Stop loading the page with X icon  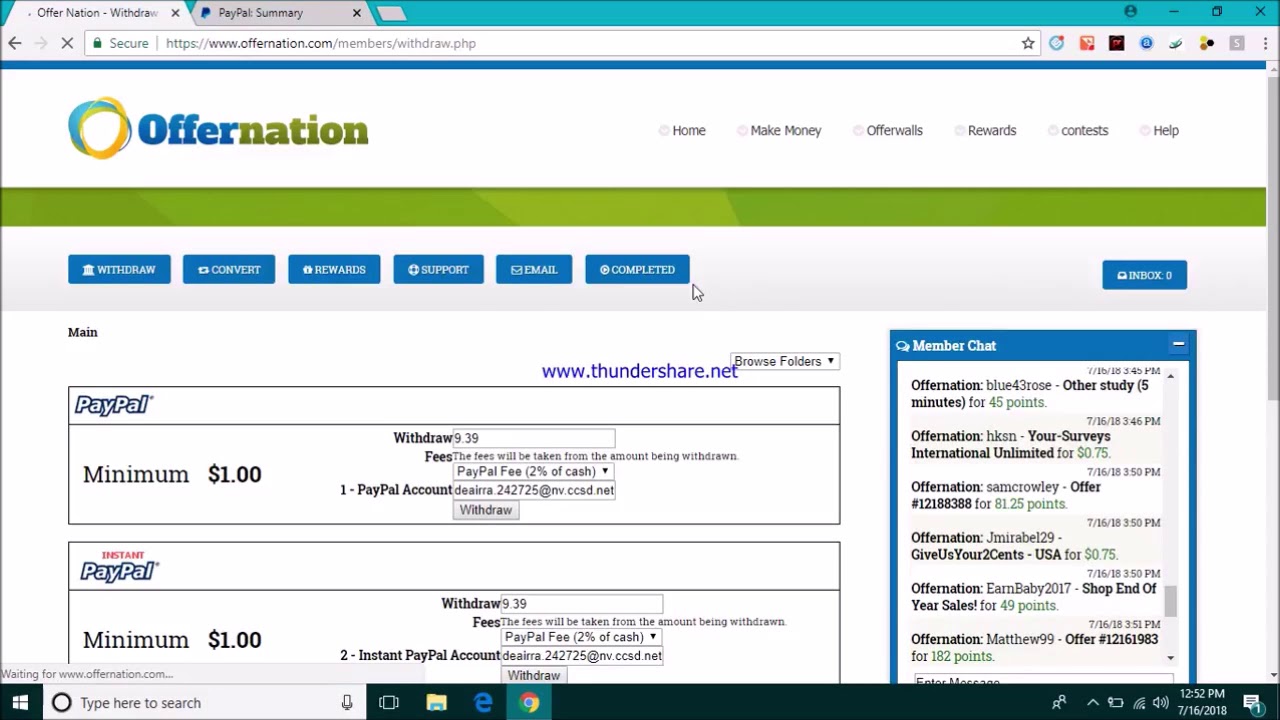67,43
